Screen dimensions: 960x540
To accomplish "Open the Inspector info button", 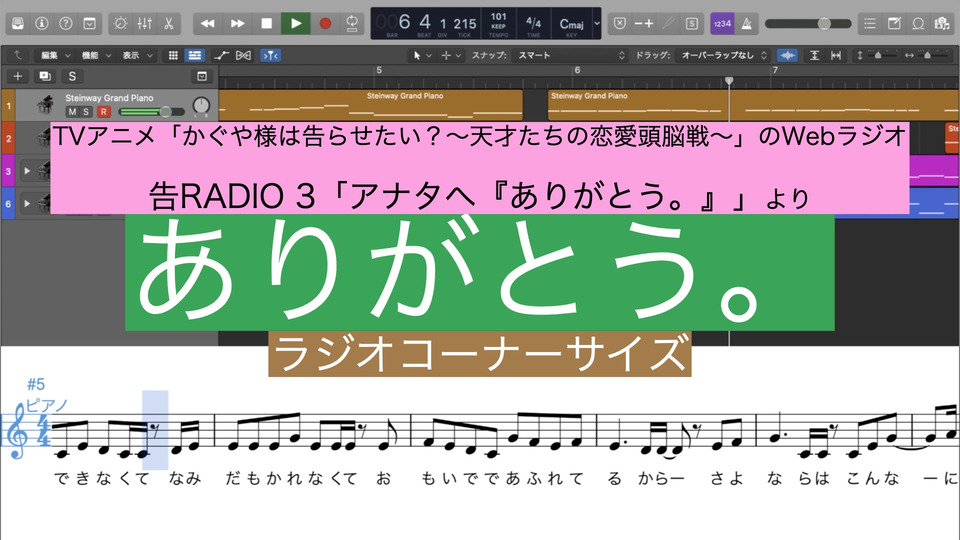I will [42, 23].
